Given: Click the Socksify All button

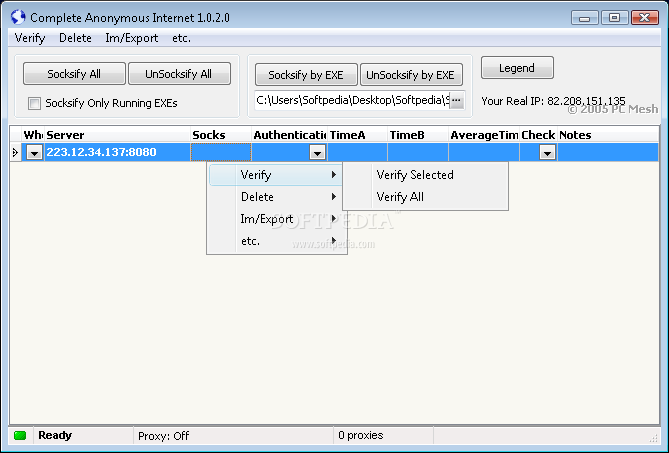Looking at the screenshot, I should pyautogui.click(x=74, y=74).
